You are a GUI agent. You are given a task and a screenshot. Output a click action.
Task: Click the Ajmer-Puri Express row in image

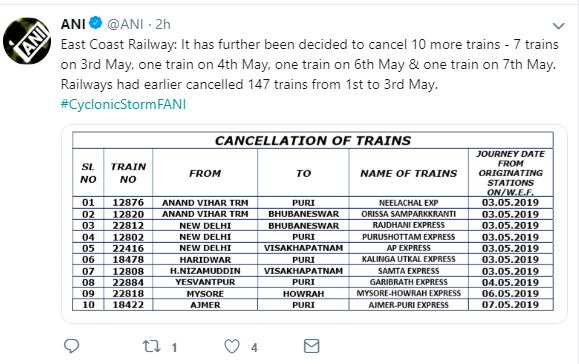[x=313, y=305]
